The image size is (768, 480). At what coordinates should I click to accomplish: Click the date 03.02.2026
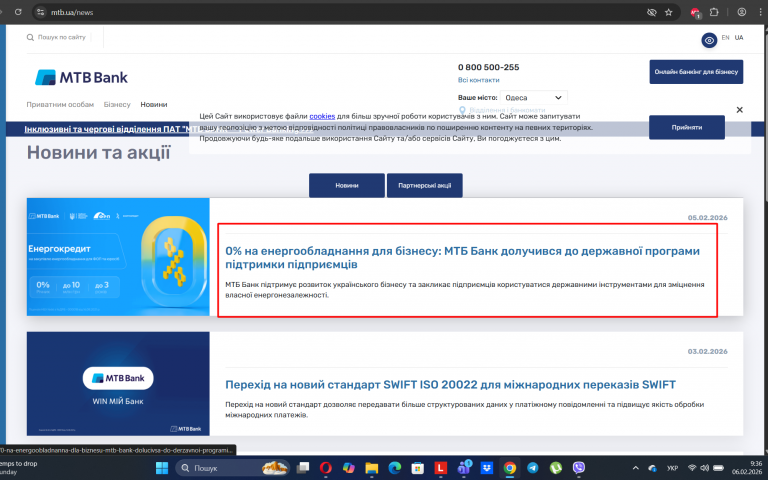(707, 351)
